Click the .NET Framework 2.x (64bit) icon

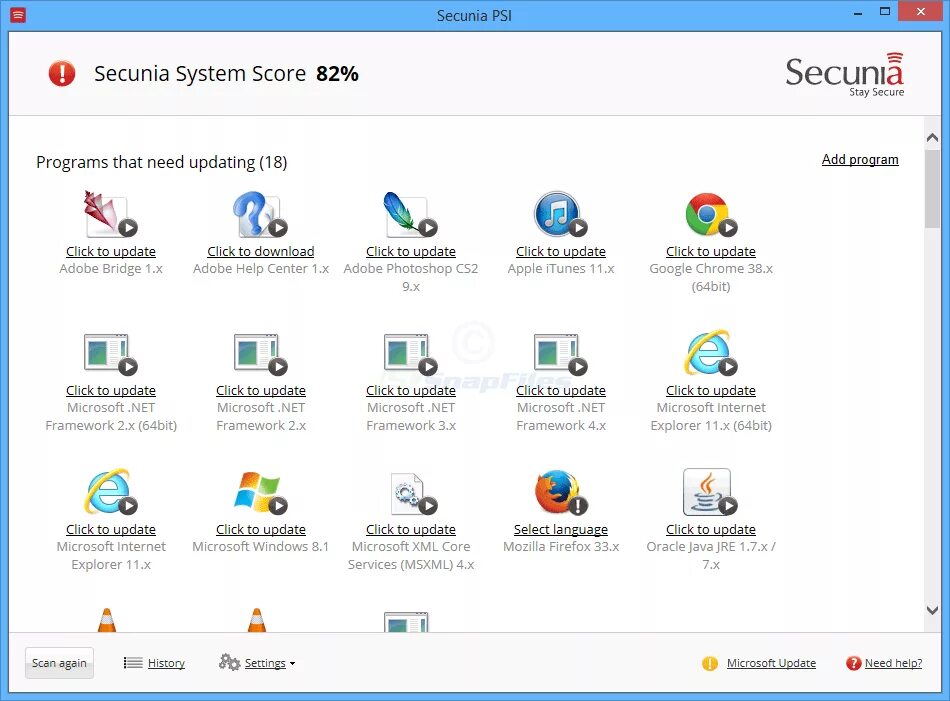[110, 353]
